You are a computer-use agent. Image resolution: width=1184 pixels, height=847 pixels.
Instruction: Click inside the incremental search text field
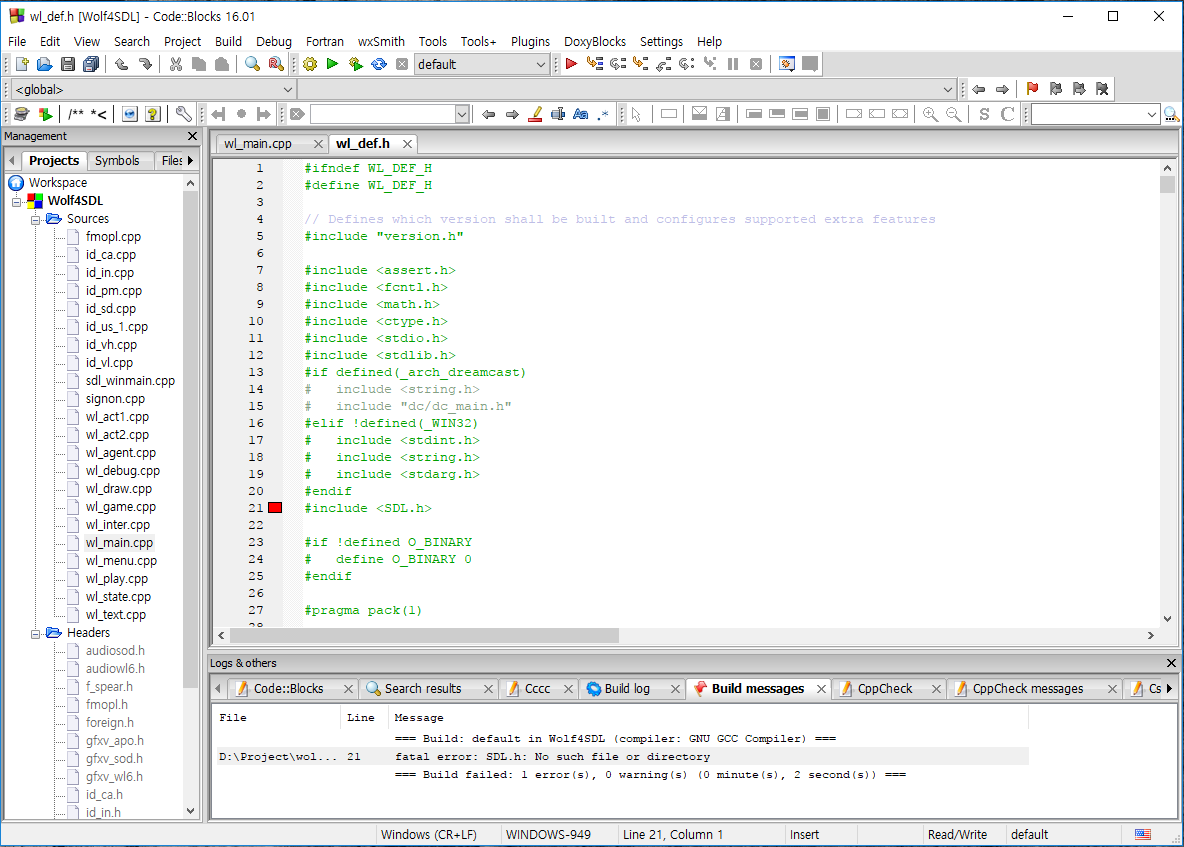(x=382, y=114)
